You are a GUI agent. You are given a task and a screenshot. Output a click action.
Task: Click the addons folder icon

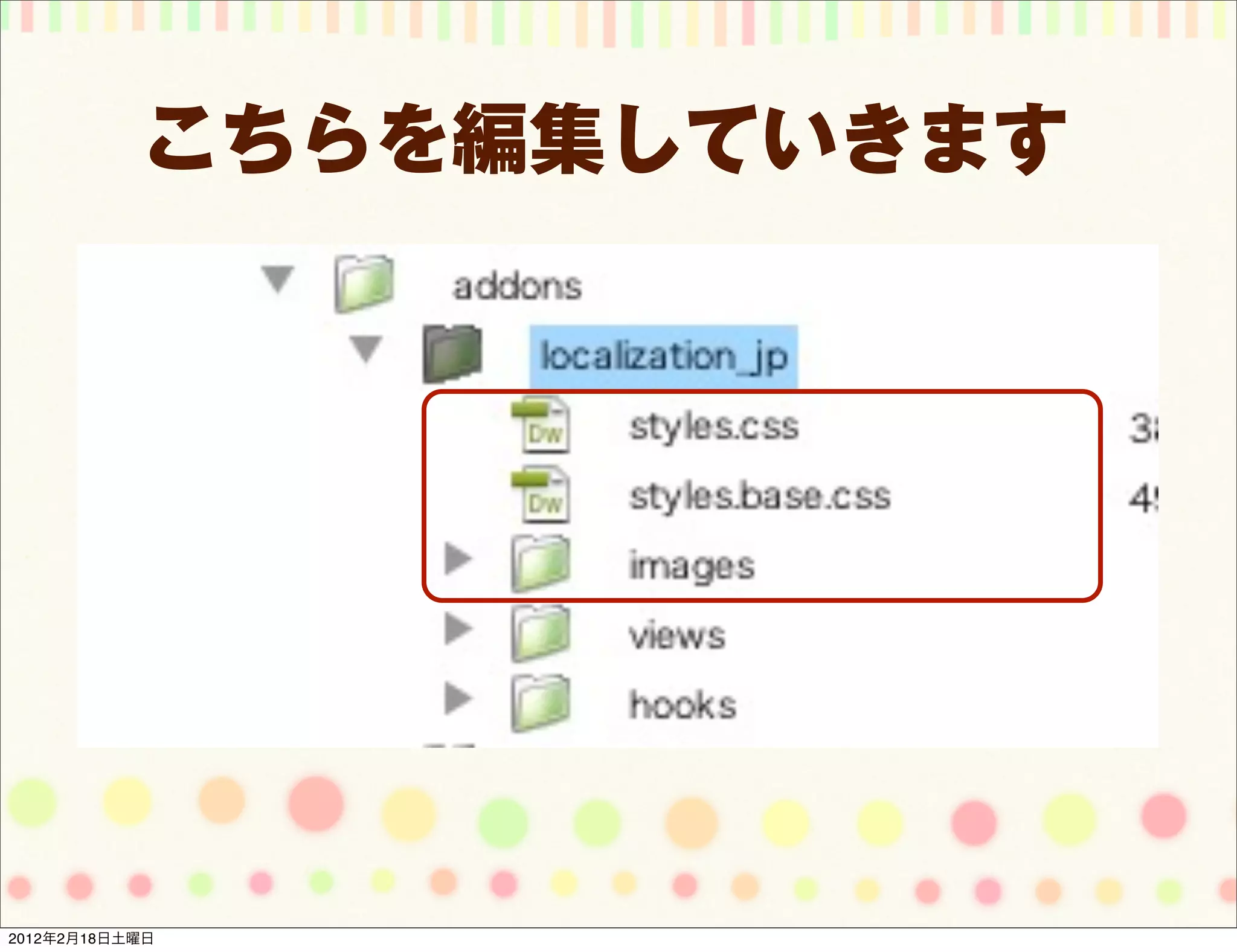click(364, 283)
